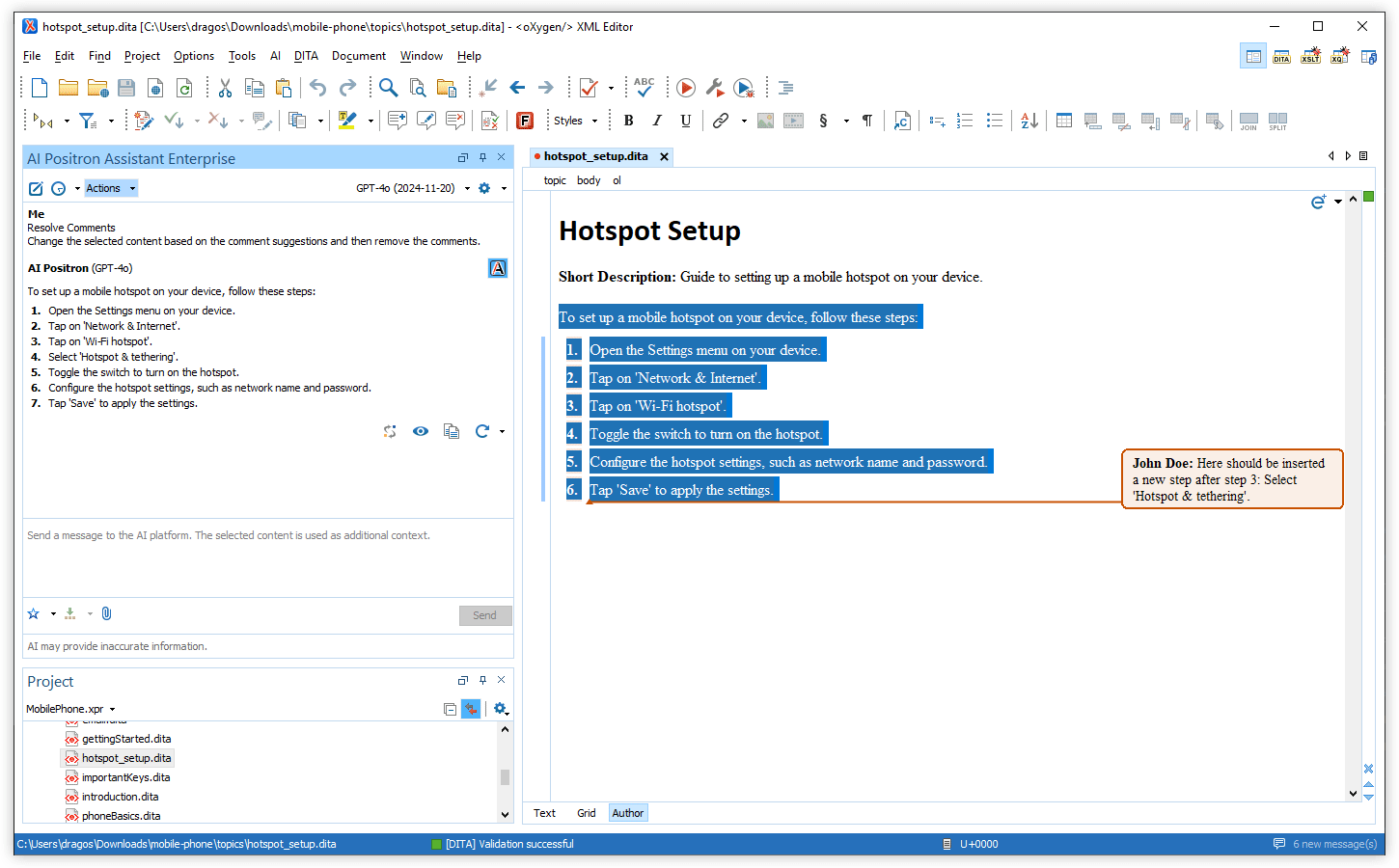Click the Add Comment speech bubble icon
1399x868 pixels.
pos(397,121)
